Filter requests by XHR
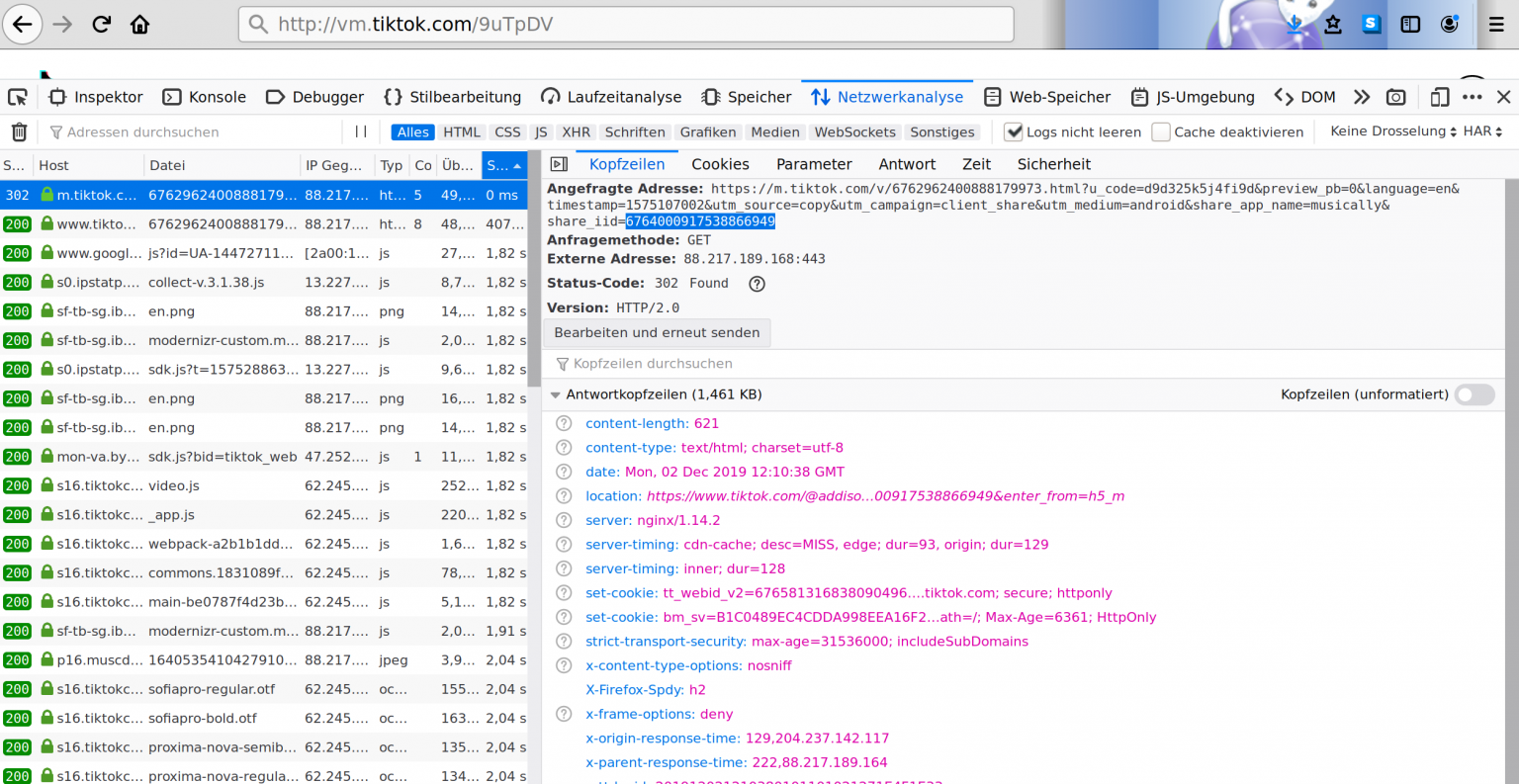The width and height of the screenshot is (1519, 784). [576, 132]
